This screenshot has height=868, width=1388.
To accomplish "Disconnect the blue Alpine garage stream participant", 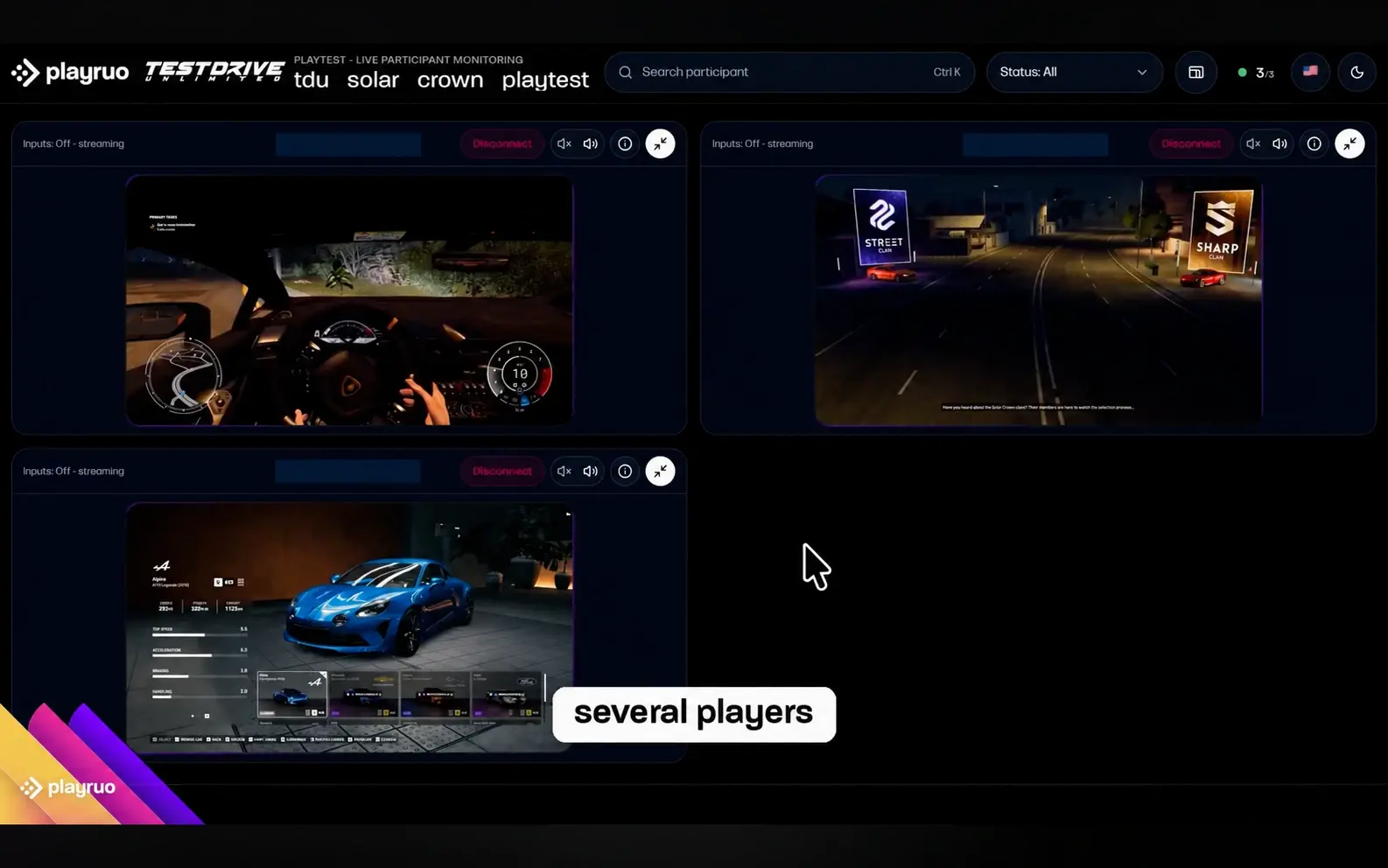I will pyautogui.click(x=502, y=471).
